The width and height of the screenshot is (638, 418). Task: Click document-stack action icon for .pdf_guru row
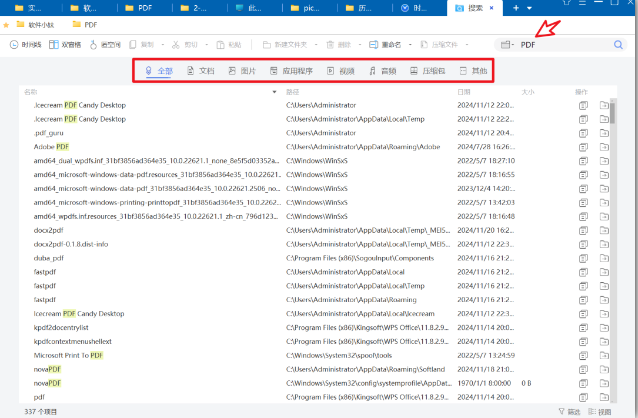click(583, 133)
